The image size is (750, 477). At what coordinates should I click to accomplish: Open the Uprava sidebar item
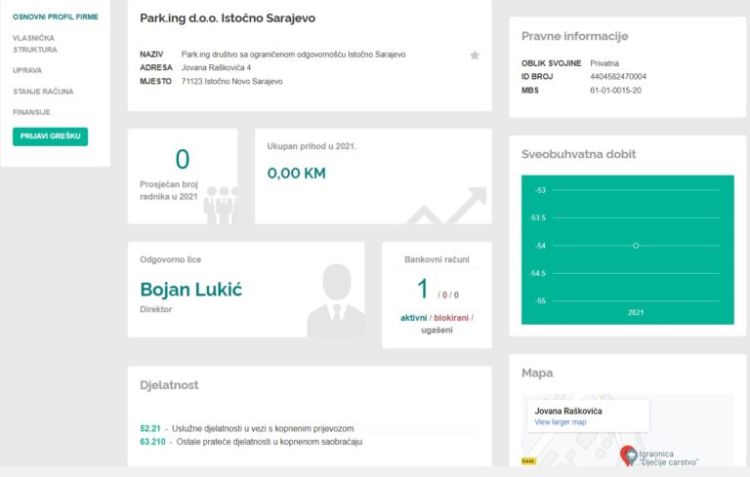coord(27,70)
